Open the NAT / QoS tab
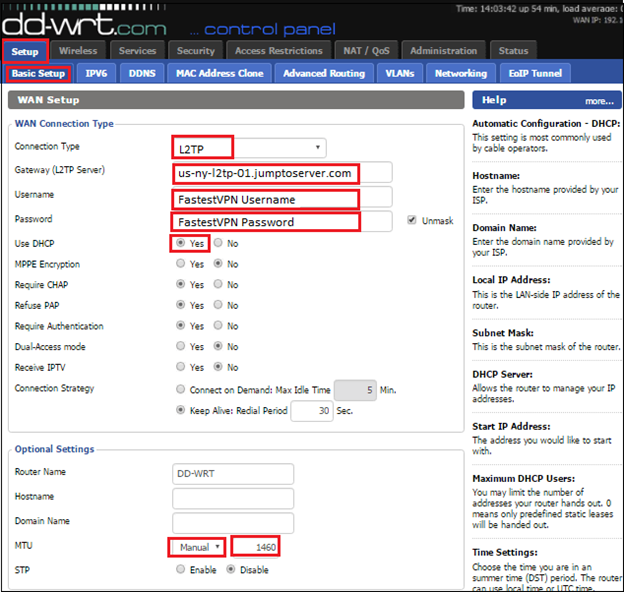 coord(366,51)
